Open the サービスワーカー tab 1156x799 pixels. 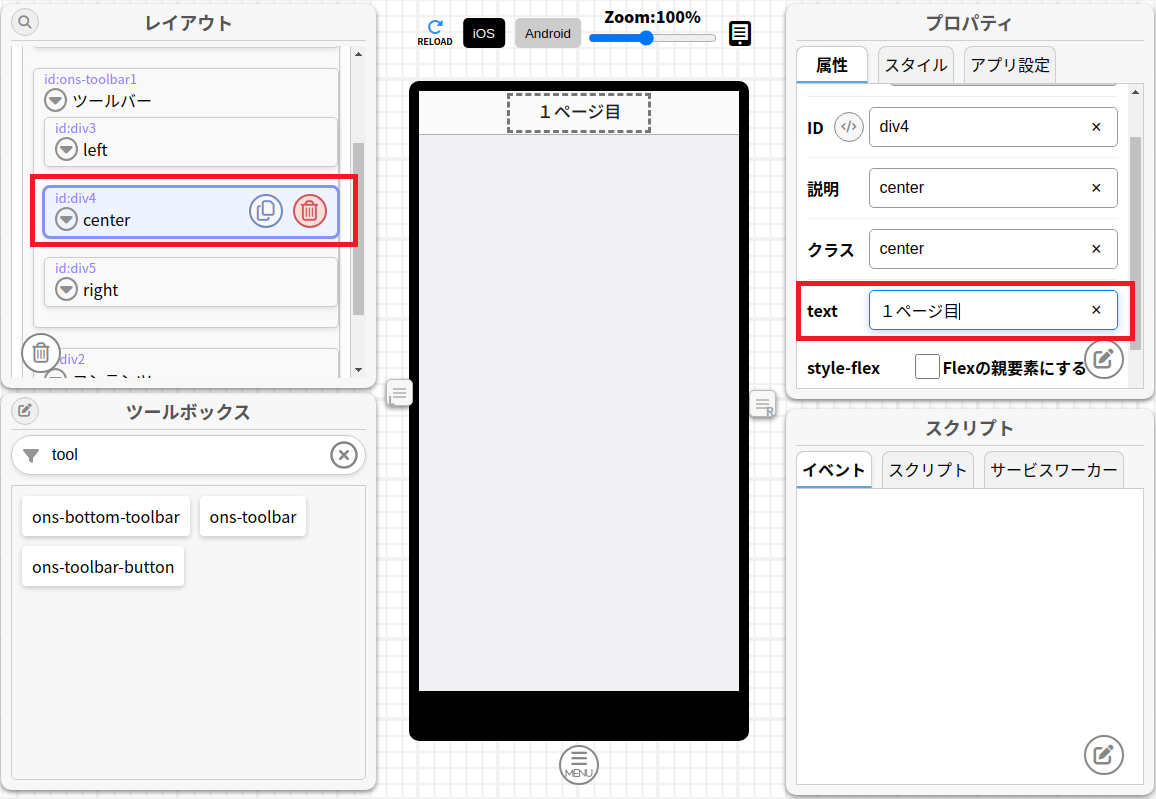(x=1053, y=470)
